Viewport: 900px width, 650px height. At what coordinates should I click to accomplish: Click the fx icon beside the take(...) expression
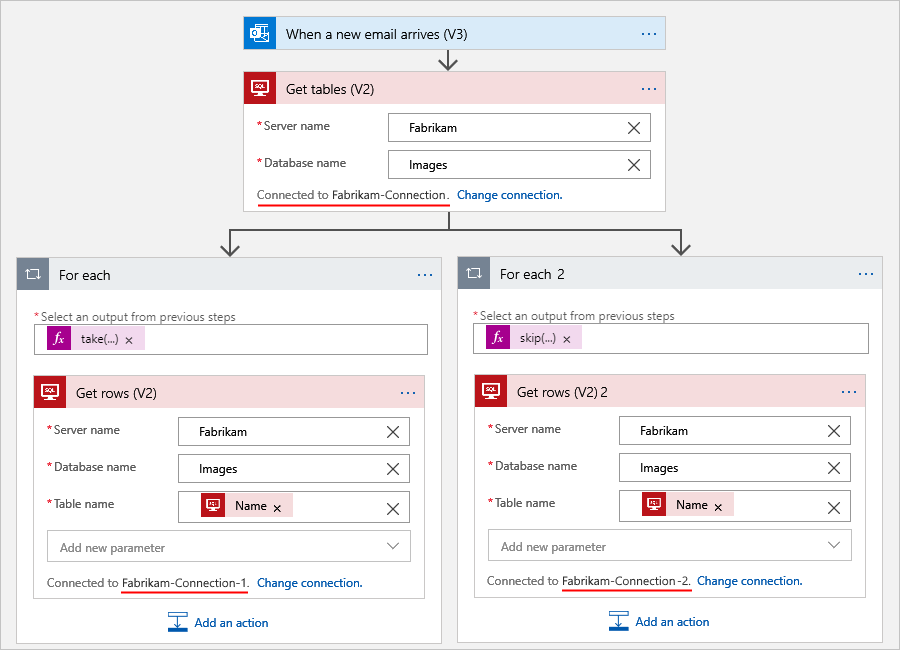pyautogui.click(x=57, y=338)
